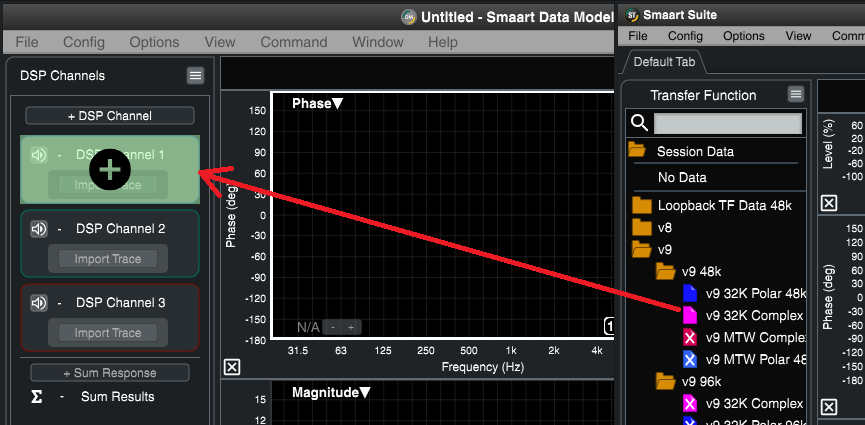Image resolution: width=865 pixels, height=425 pixels.
Task: Click the magnifier search icon in Smaart Suite
Action: 639,123
